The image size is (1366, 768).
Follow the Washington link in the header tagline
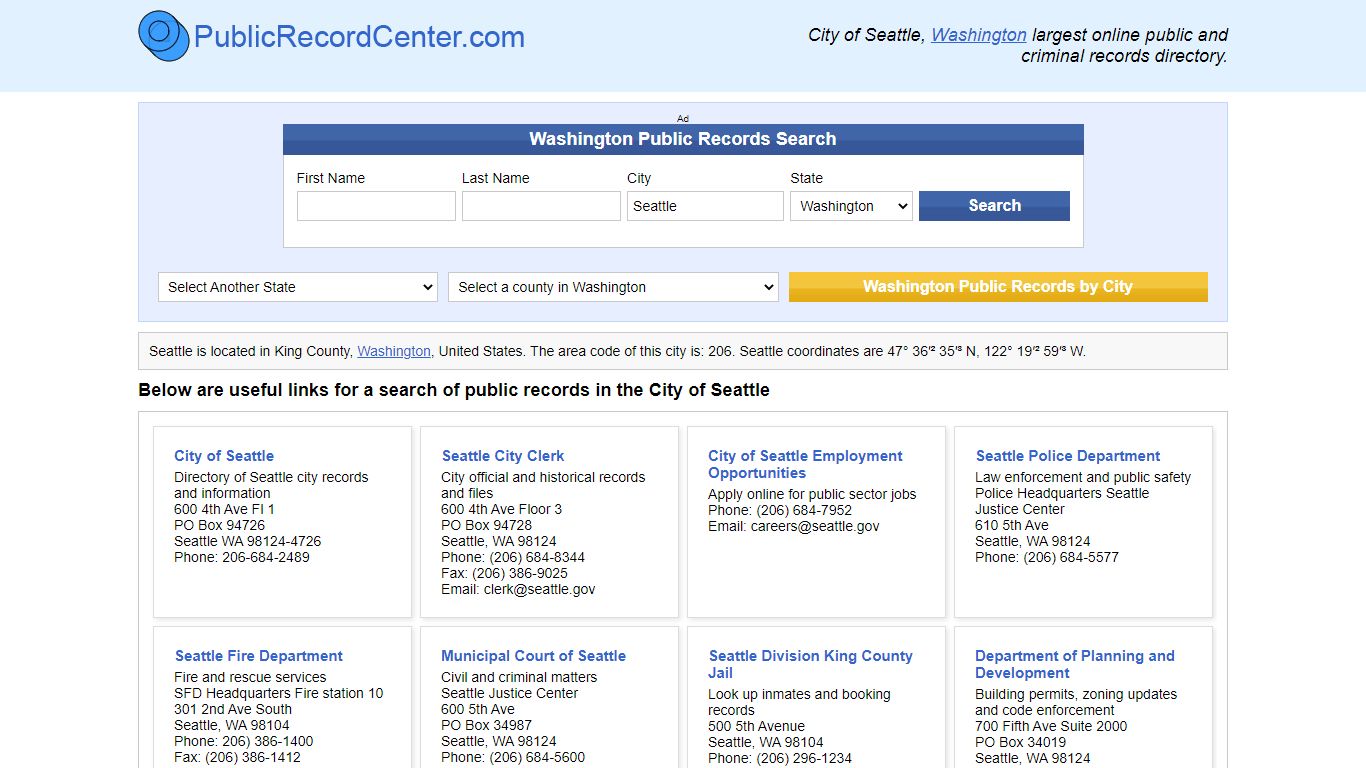tap(979, 35)
